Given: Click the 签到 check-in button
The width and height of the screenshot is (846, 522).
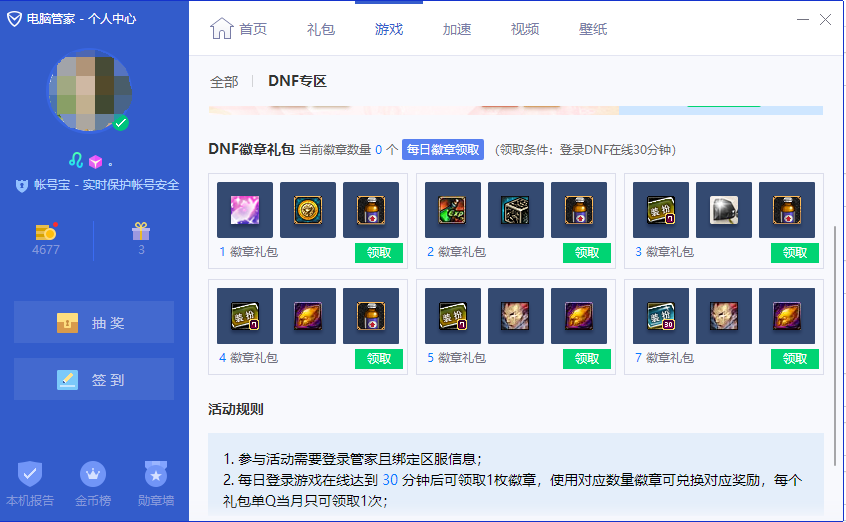Looking at the screenshot, I should (x=94, y=379).
